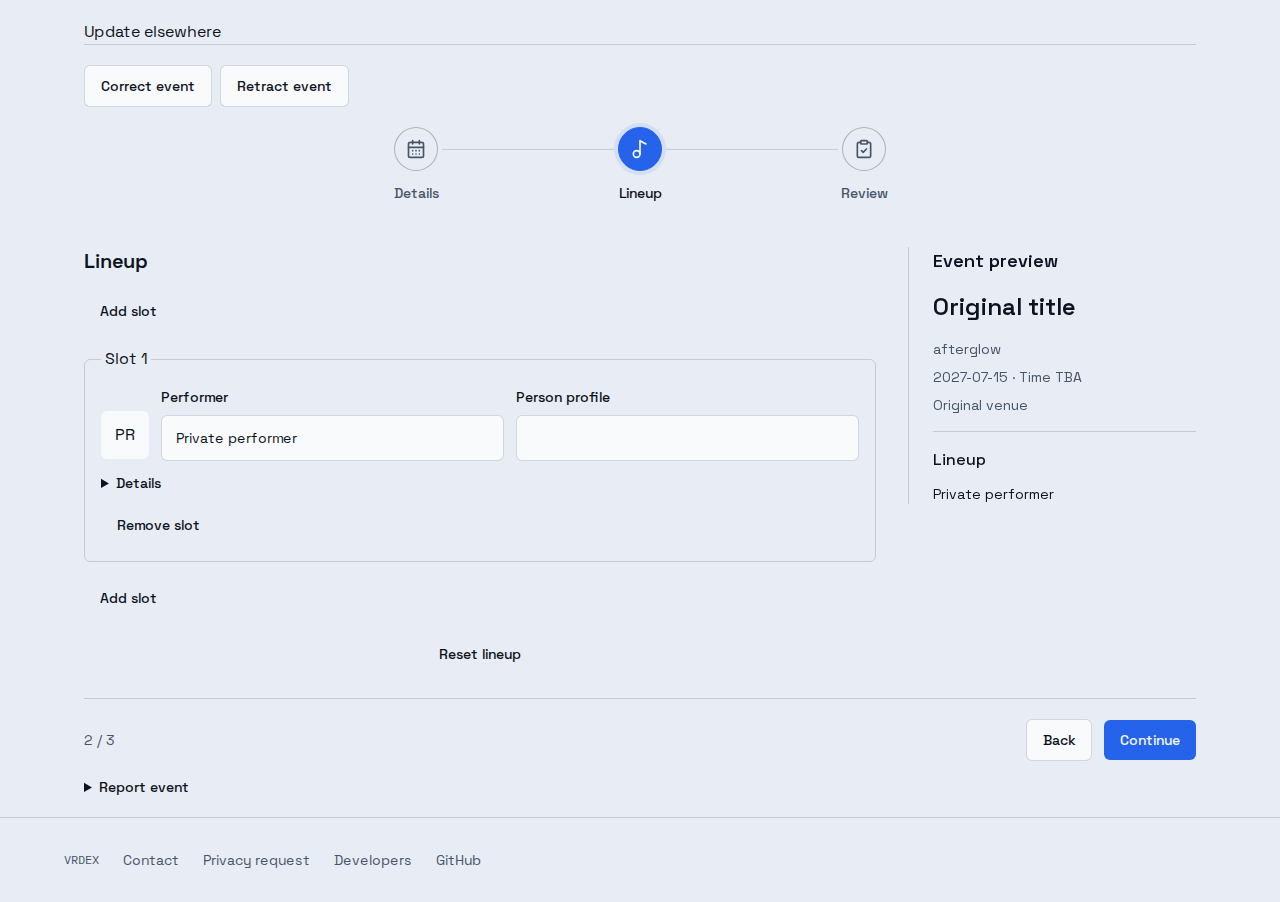Screen dimensions: 1280x902
Task: Open the Privacy request link
Action: pyautogui.click(x=256, y=860)
